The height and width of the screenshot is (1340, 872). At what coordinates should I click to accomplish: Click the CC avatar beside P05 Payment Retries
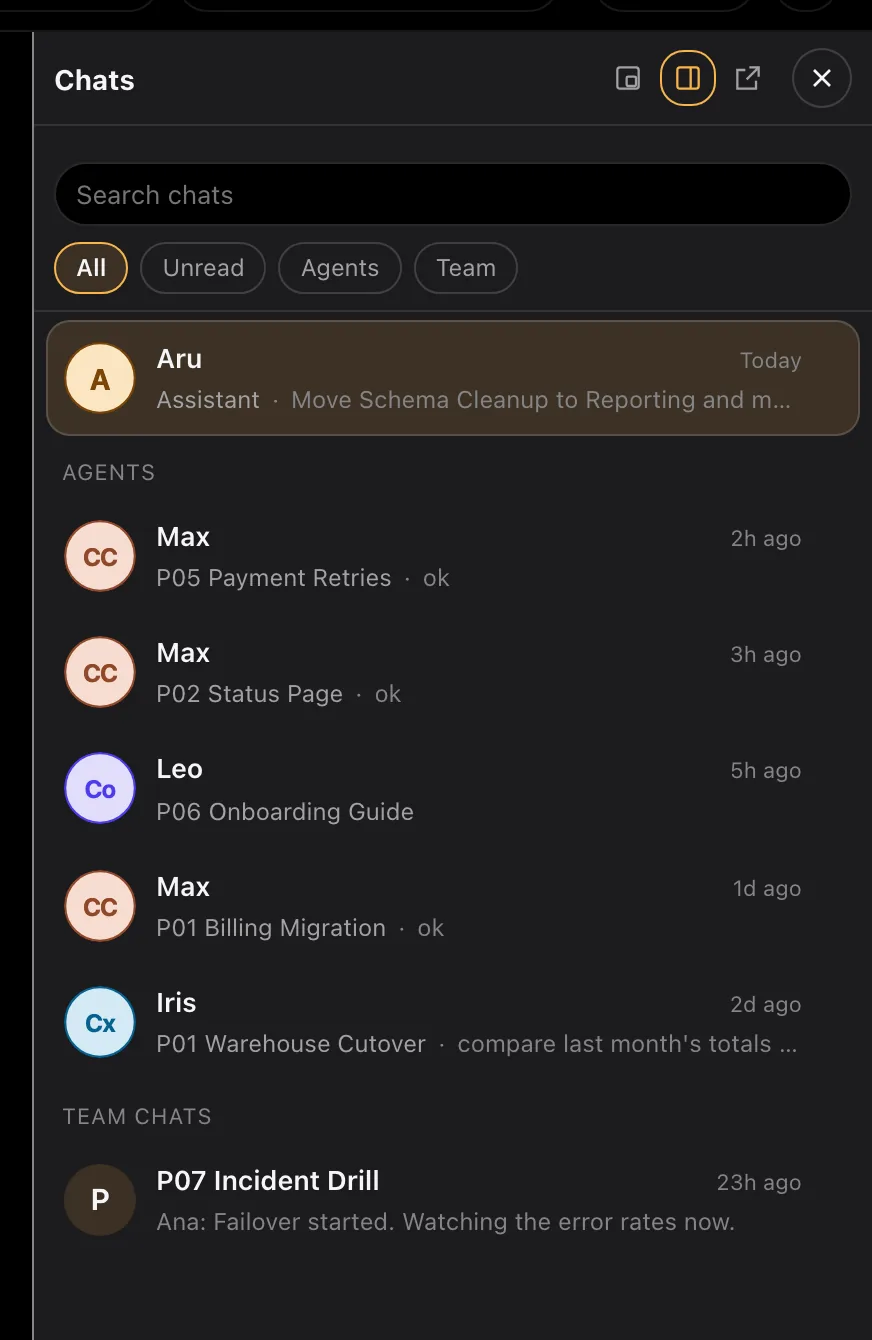coord(100,557)
